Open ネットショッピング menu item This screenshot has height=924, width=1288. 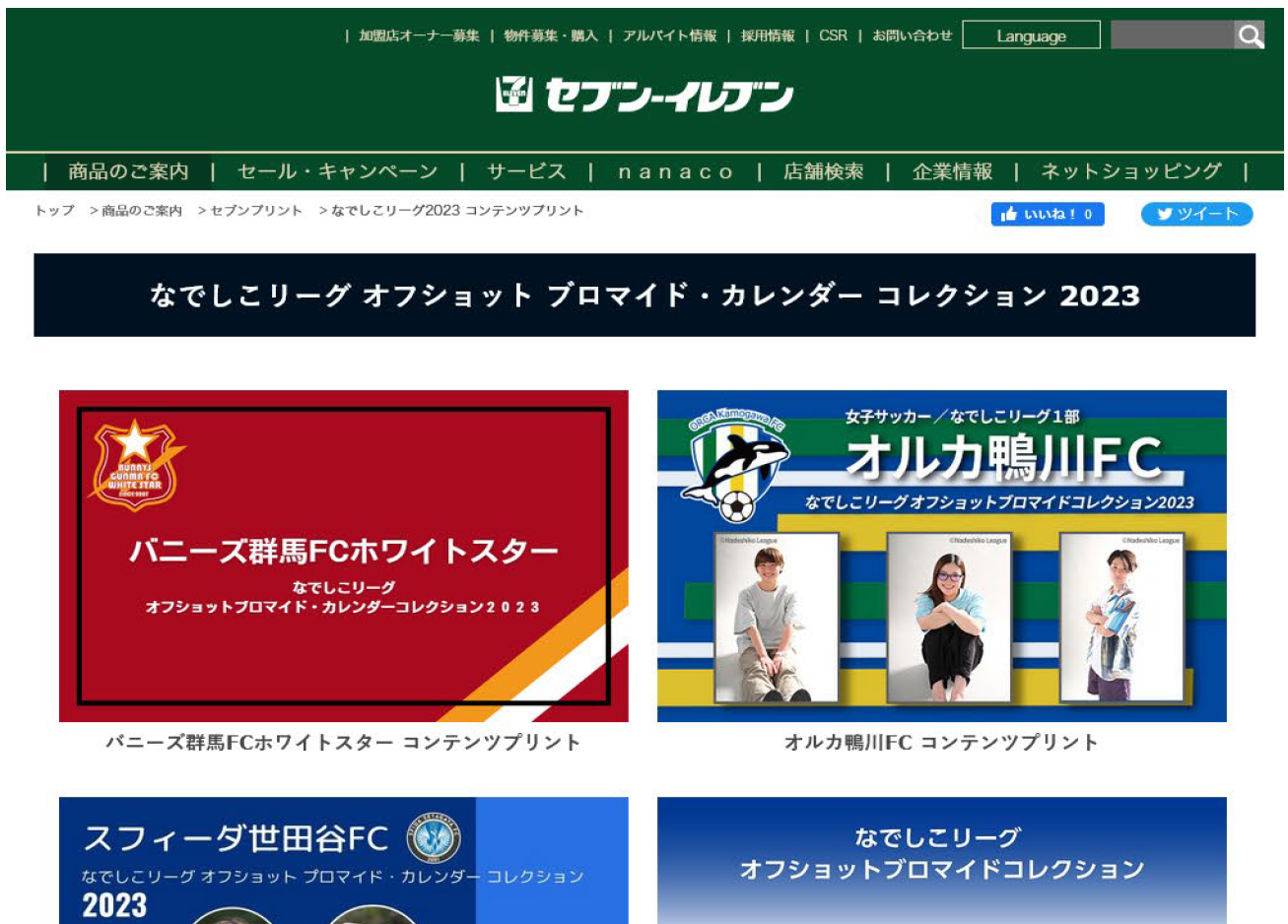(1130, 171)
